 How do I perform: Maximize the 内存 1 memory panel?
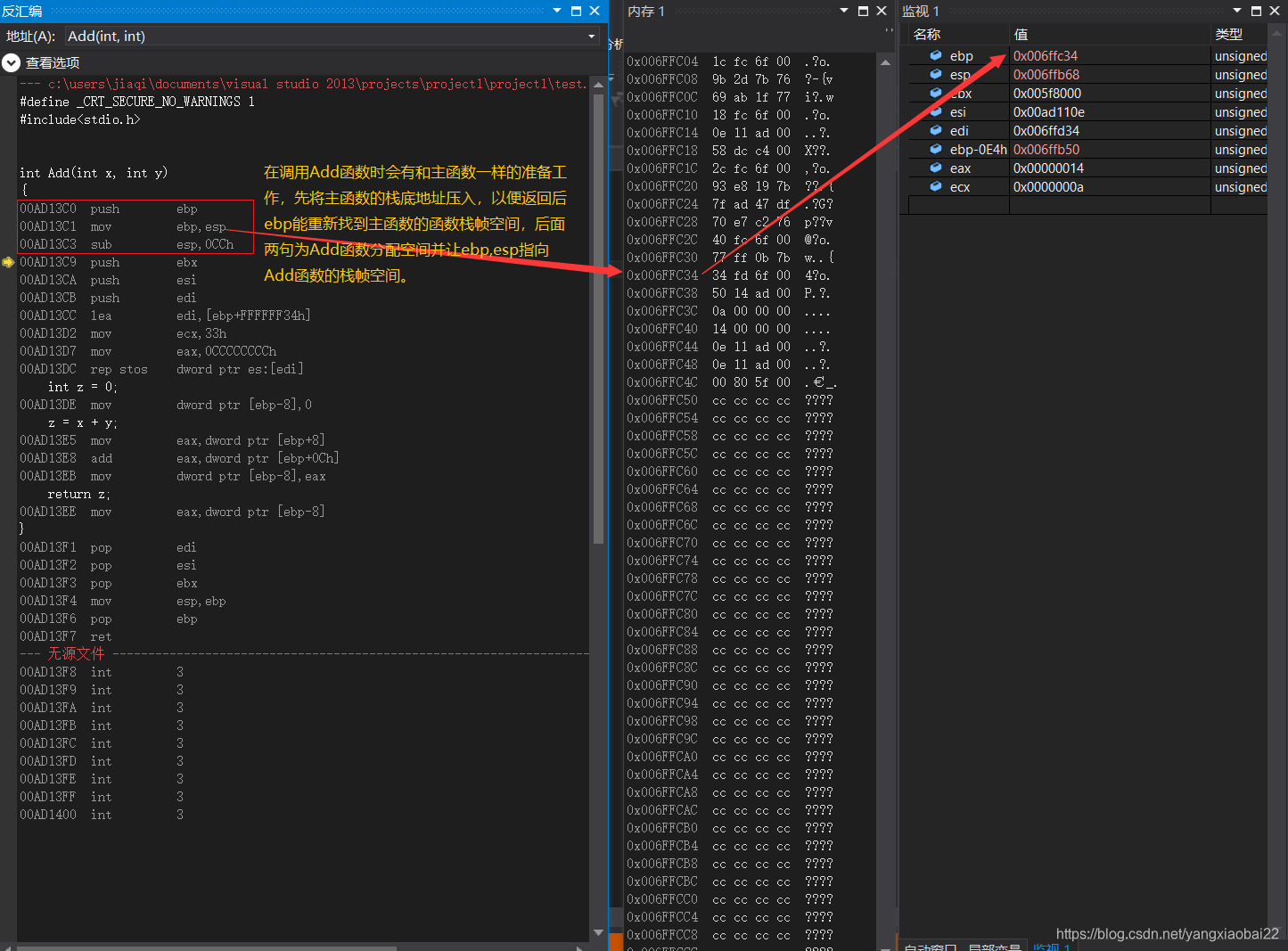863,11
